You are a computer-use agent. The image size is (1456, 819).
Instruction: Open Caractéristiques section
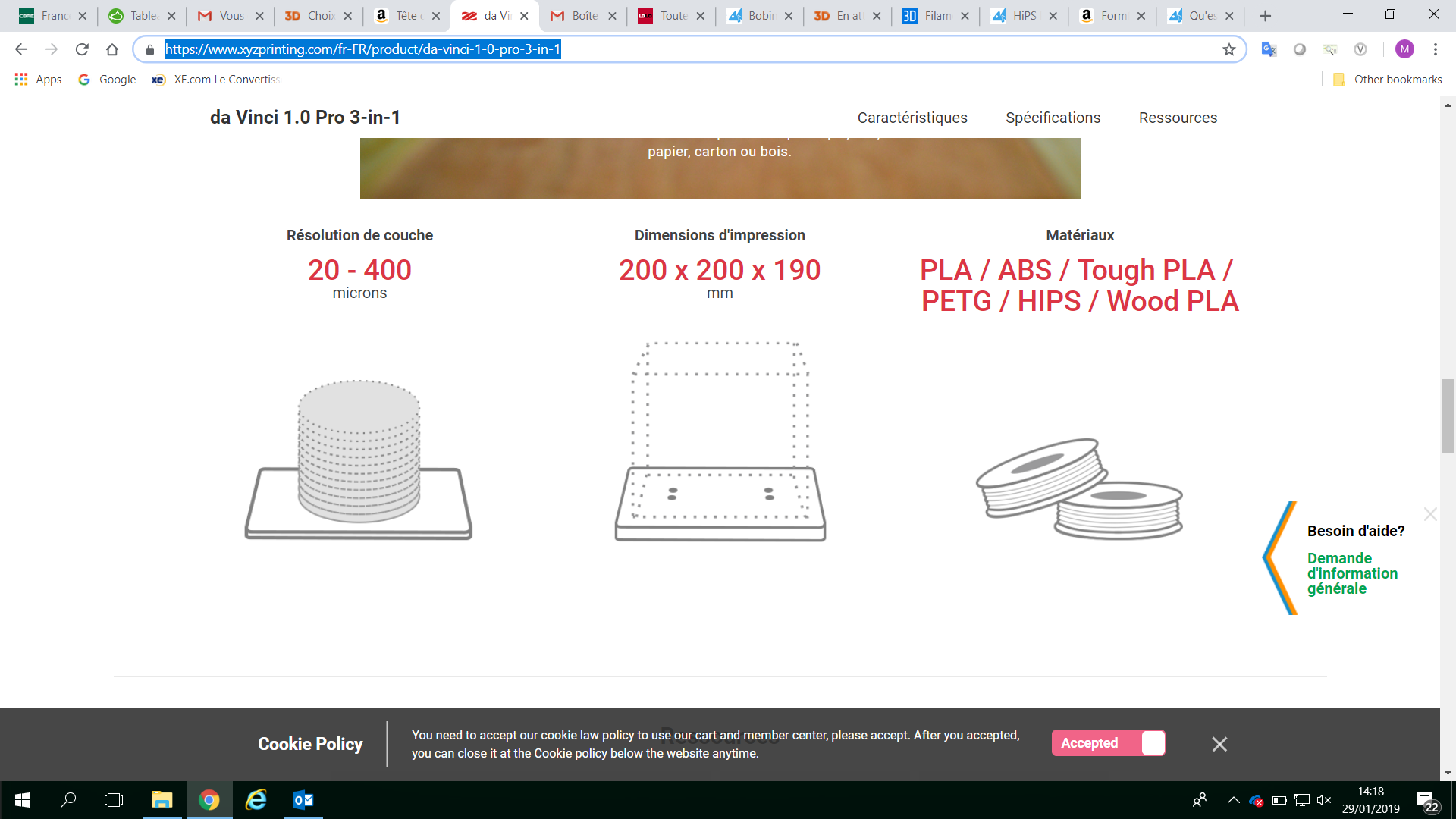[912, 118]
